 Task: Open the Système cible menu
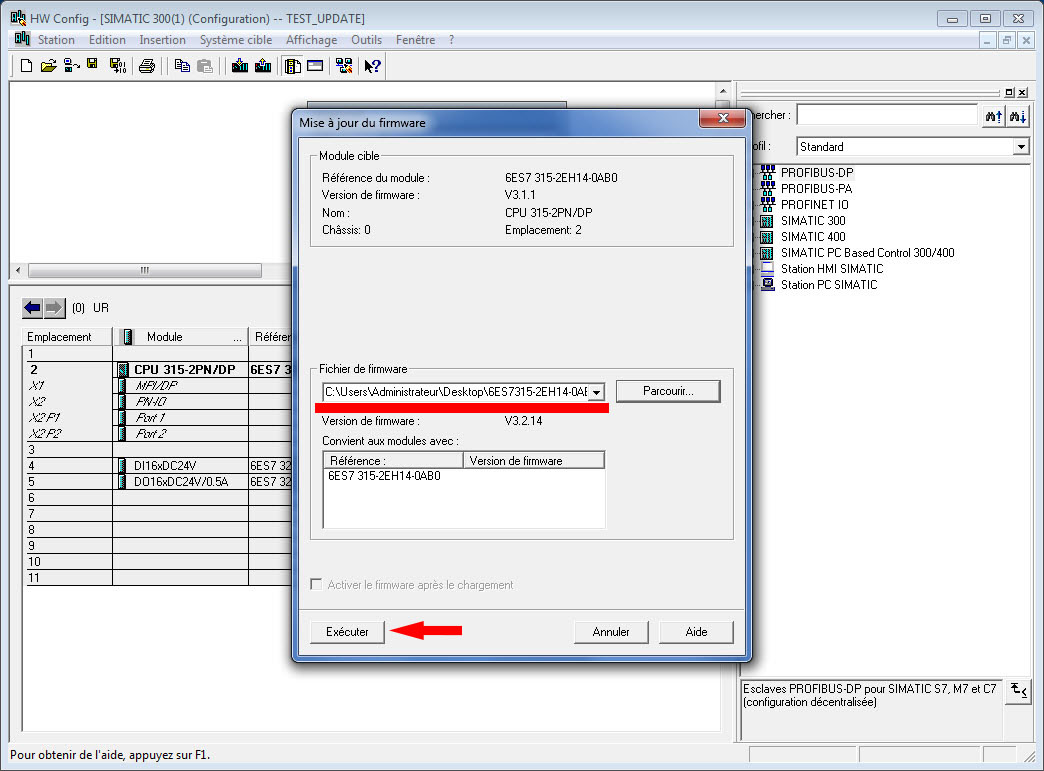coord(235,40)
